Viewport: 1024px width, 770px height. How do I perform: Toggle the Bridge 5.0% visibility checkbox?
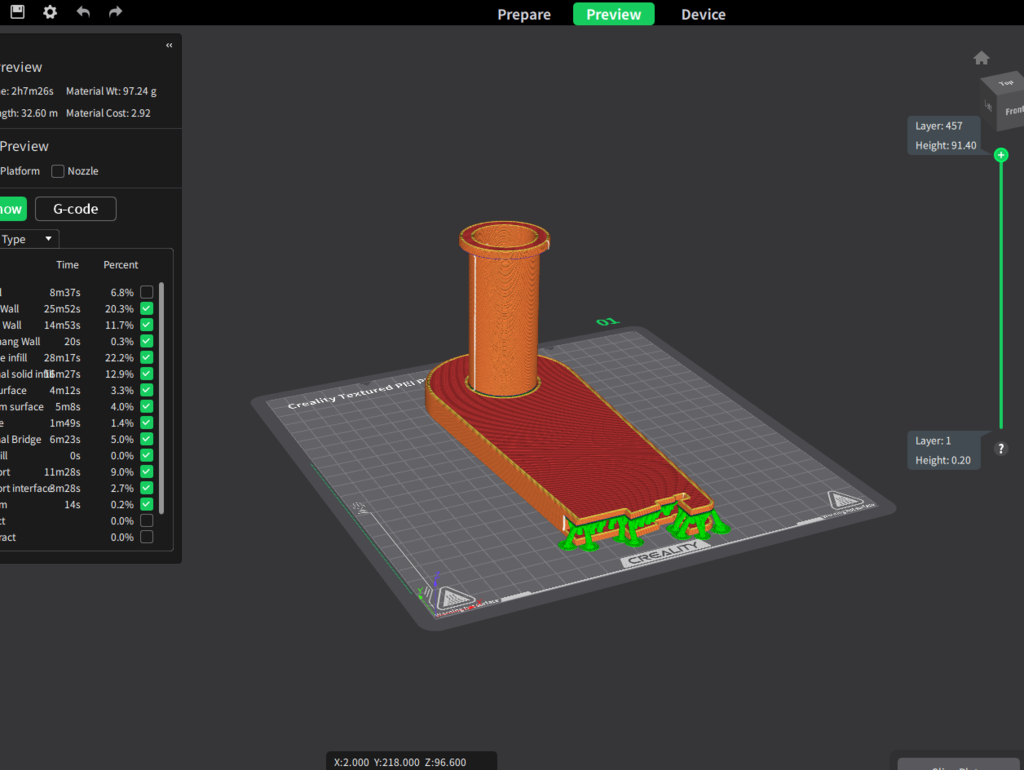point(147,439)
